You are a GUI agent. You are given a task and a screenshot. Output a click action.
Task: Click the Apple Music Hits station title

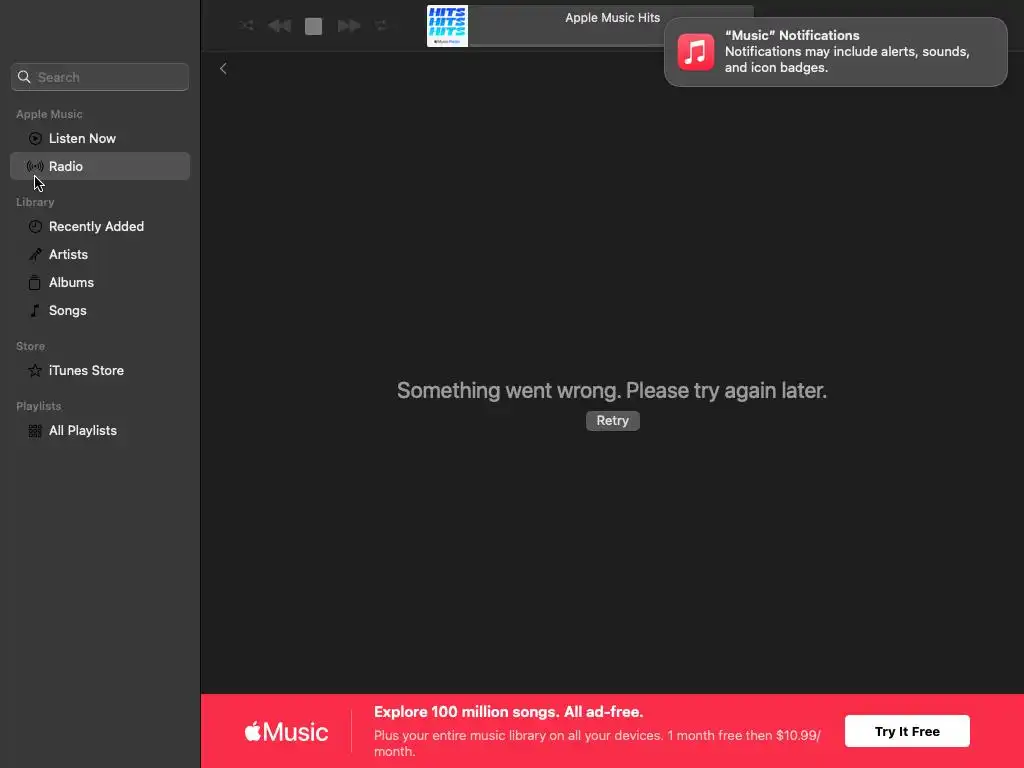pos(613,18)
